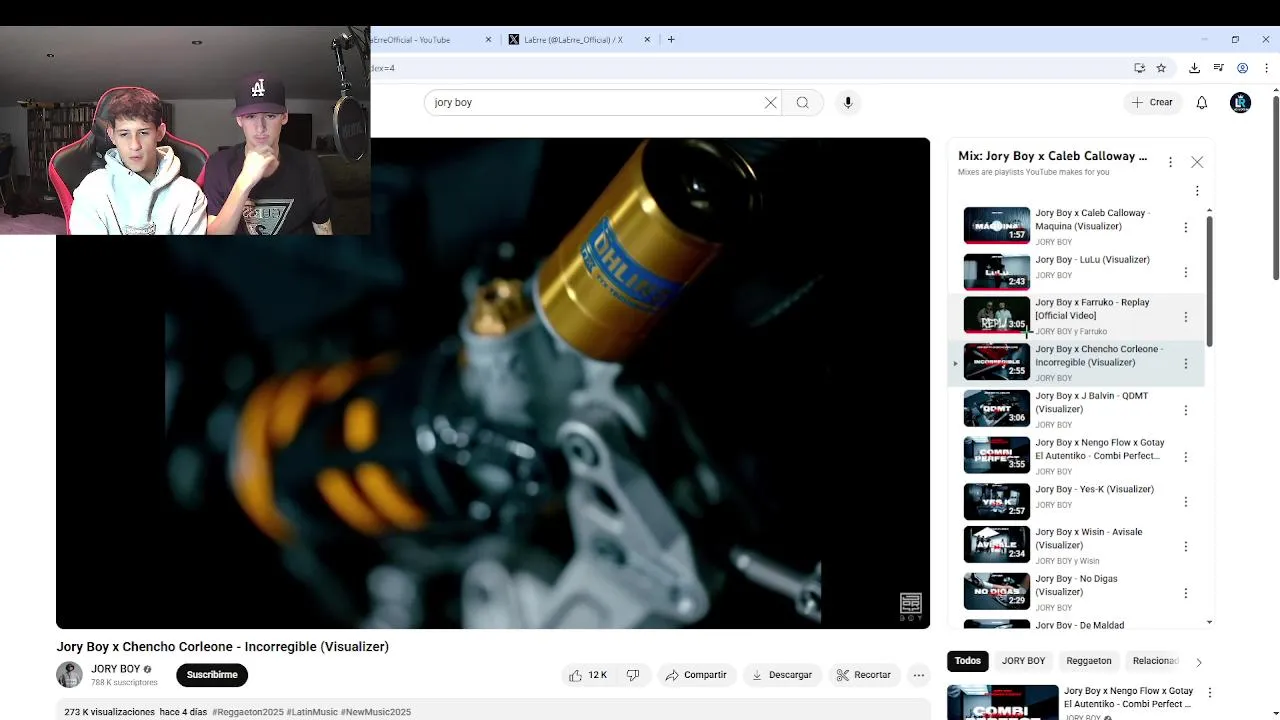Open options for Yes-K (Visualizer)

tap(1186, 502)
